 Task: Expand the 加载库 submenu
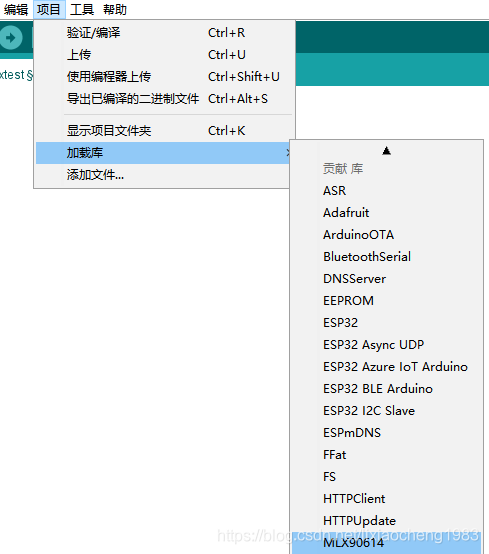(163, 153)
